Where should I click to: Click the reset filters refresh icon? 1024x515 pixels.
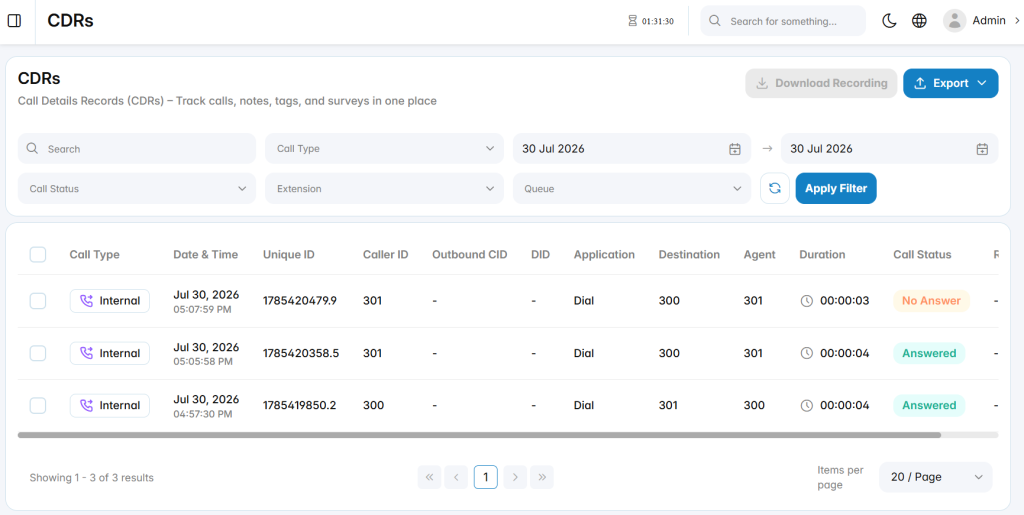tap(775, 188)
